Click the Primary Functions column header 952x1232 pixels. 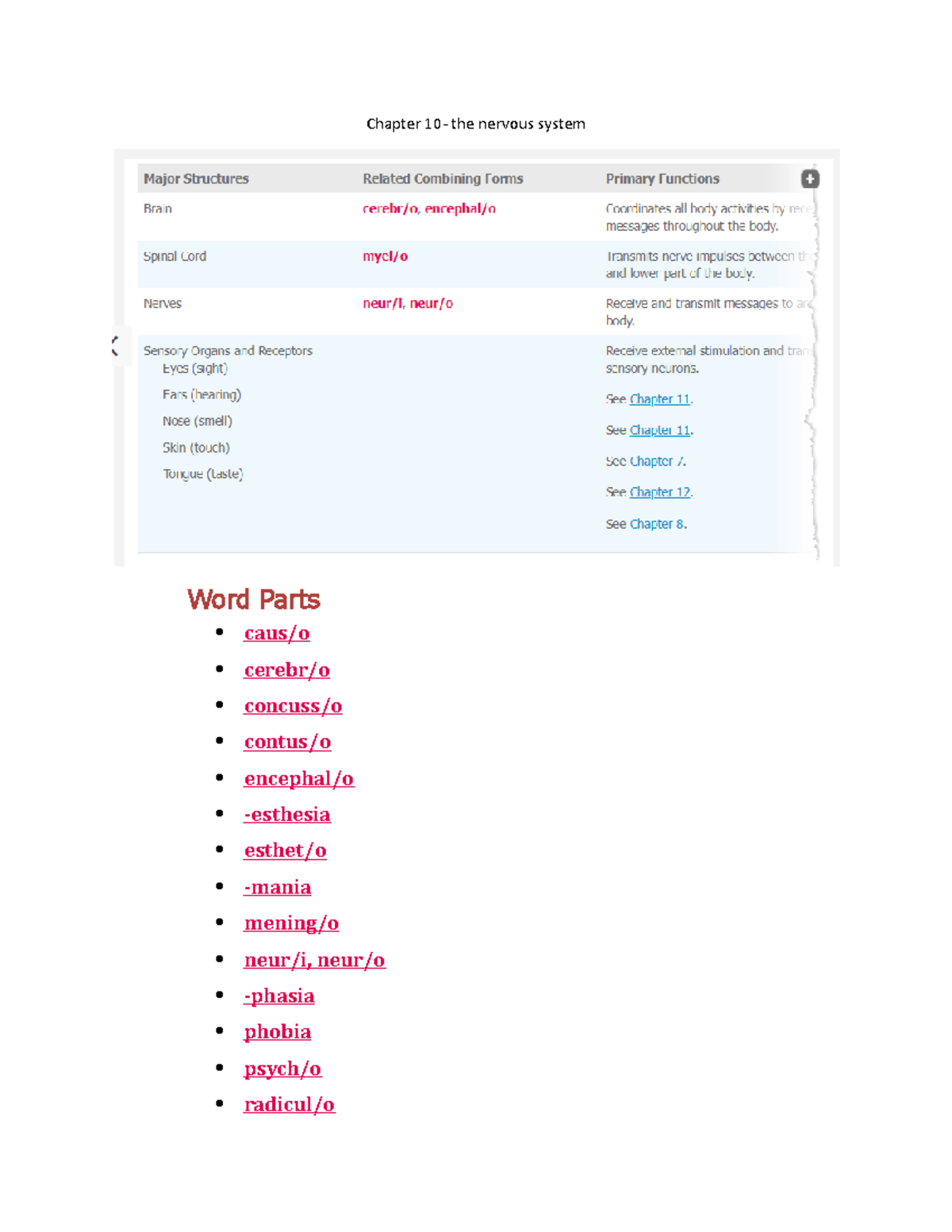click(x=662, y=179)
